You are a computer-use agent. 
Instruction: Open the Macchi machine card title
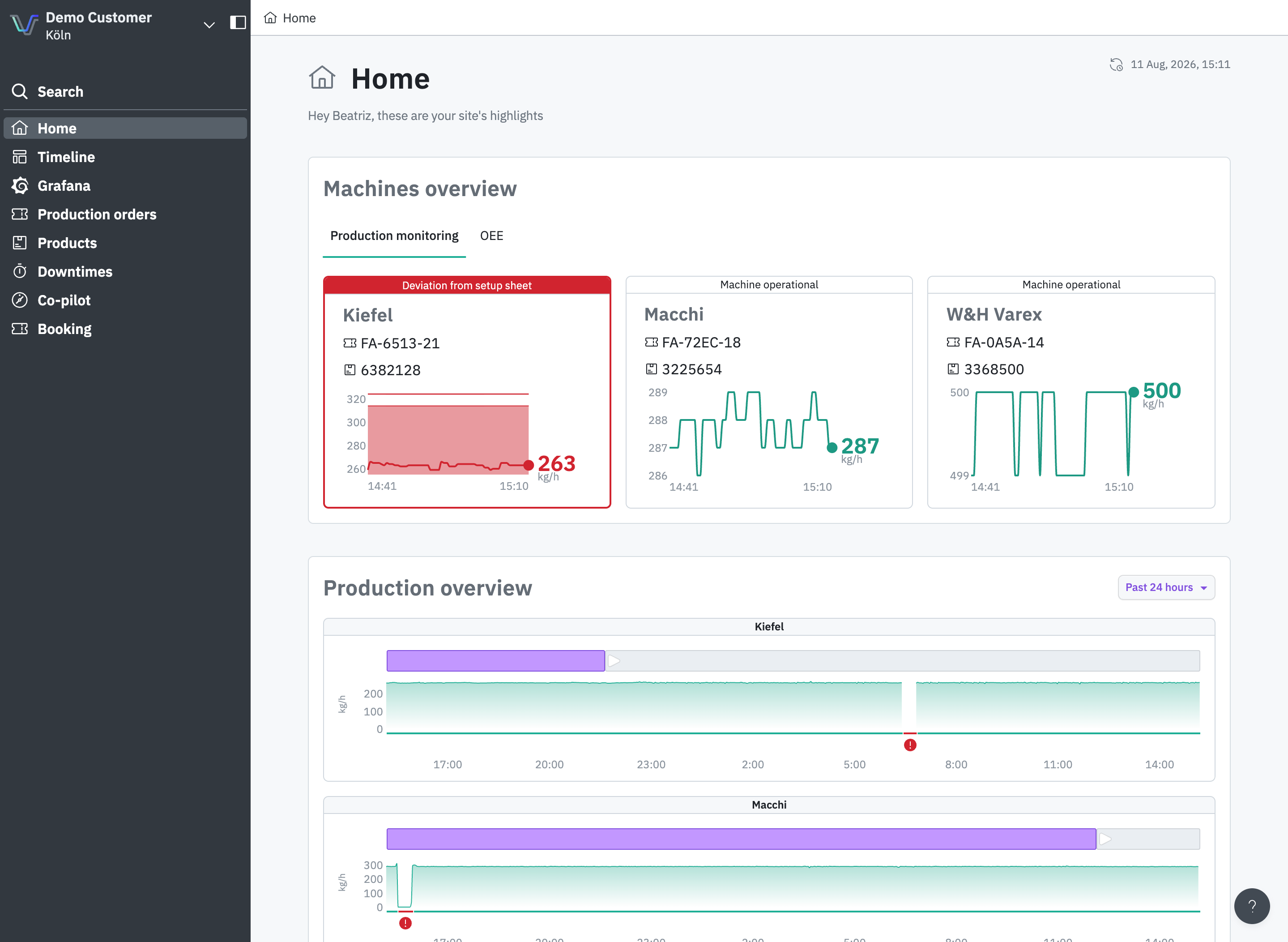point(674,314)
